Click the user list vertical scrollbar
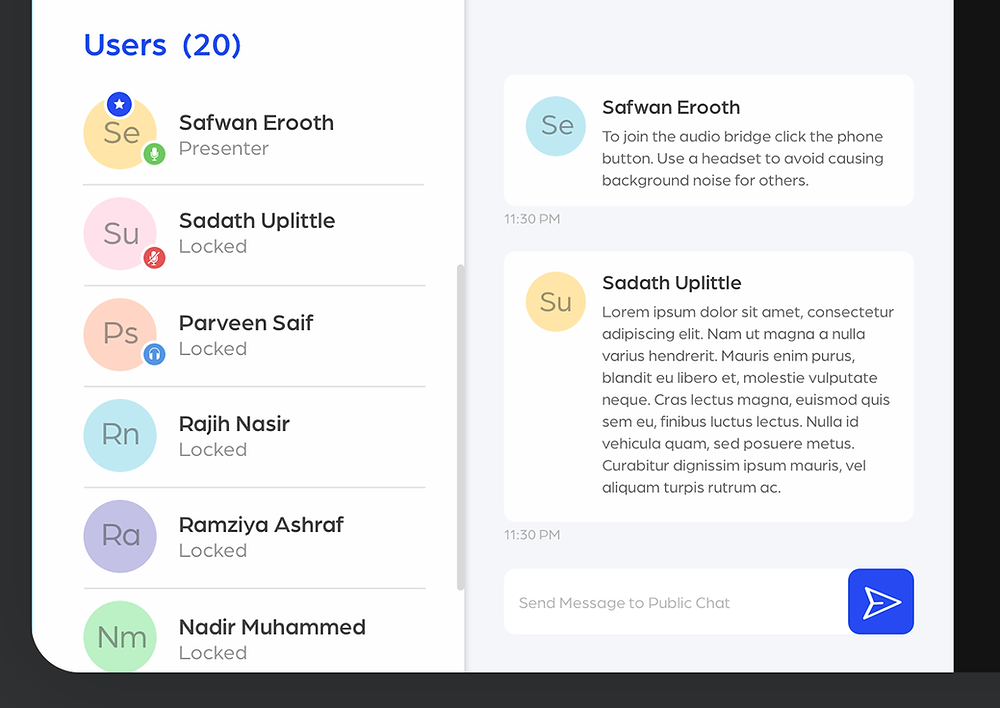The height and width of the screenshot is (708, 1000). click(x=460, y=427)
